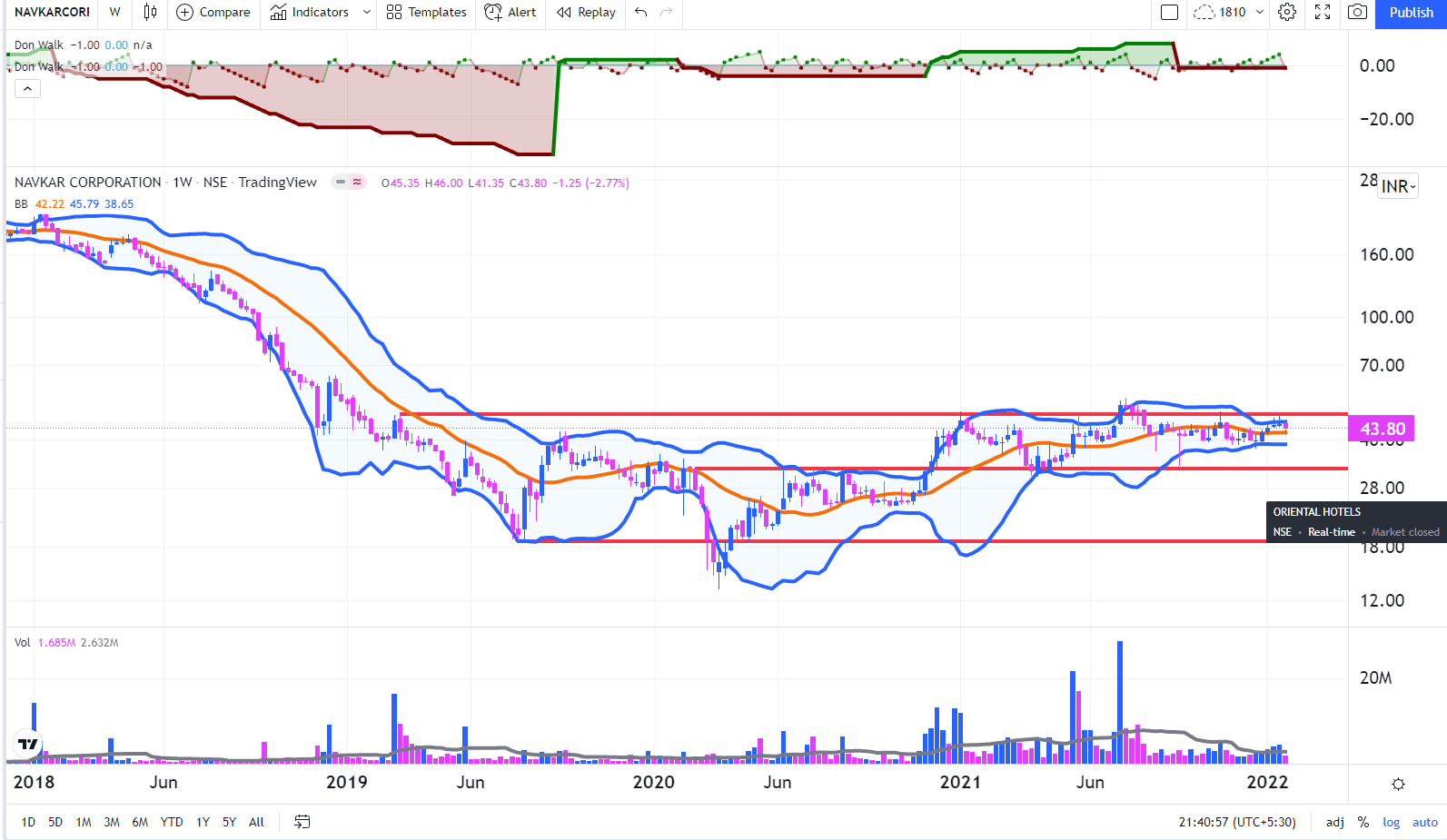Select the Vol volume indicator legend
The width and height of the screenshot is (1447, 840).
(23, 643)
